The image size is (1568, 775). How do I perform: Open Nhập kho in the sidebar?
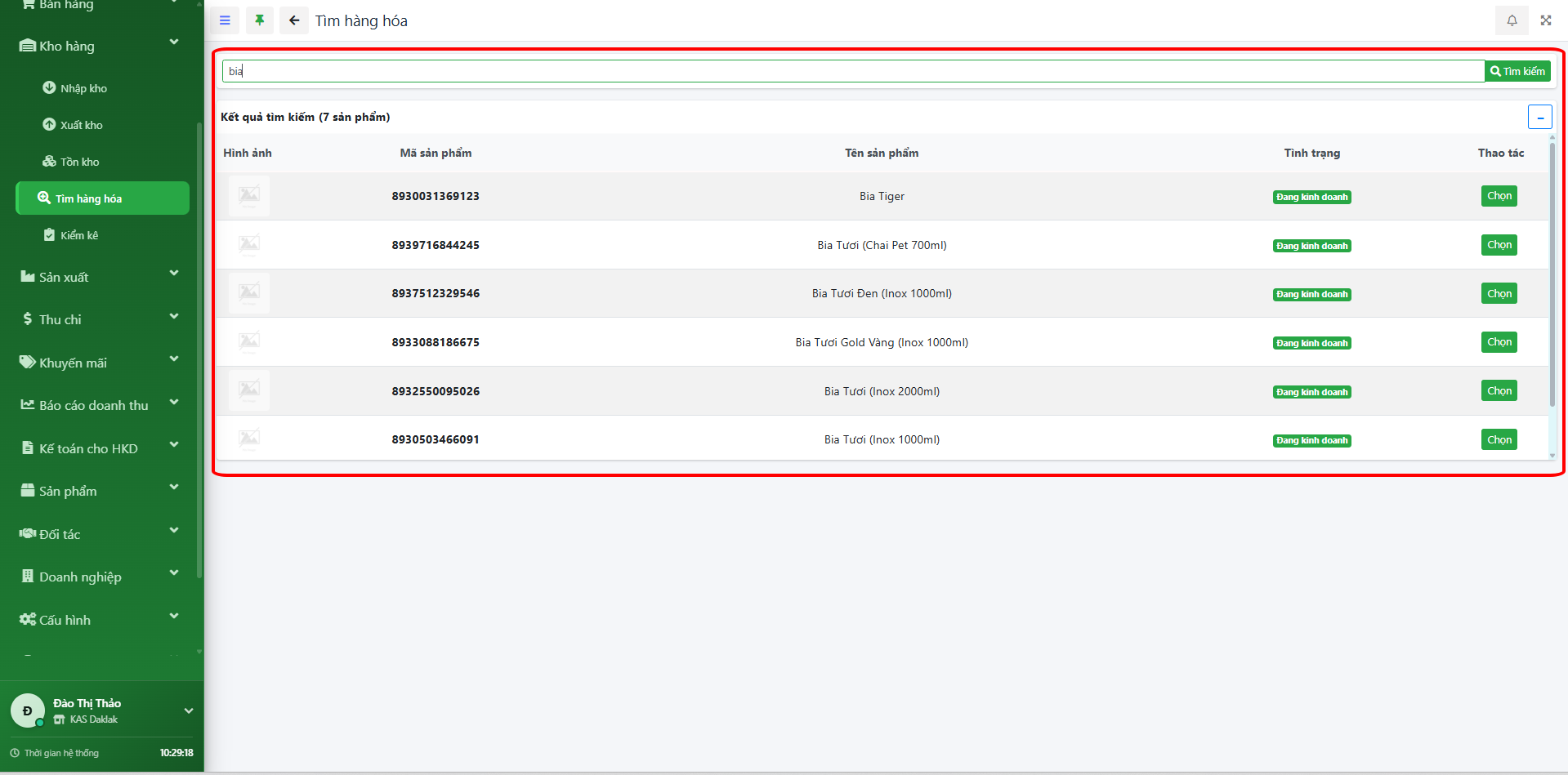(x=83, y=88)
